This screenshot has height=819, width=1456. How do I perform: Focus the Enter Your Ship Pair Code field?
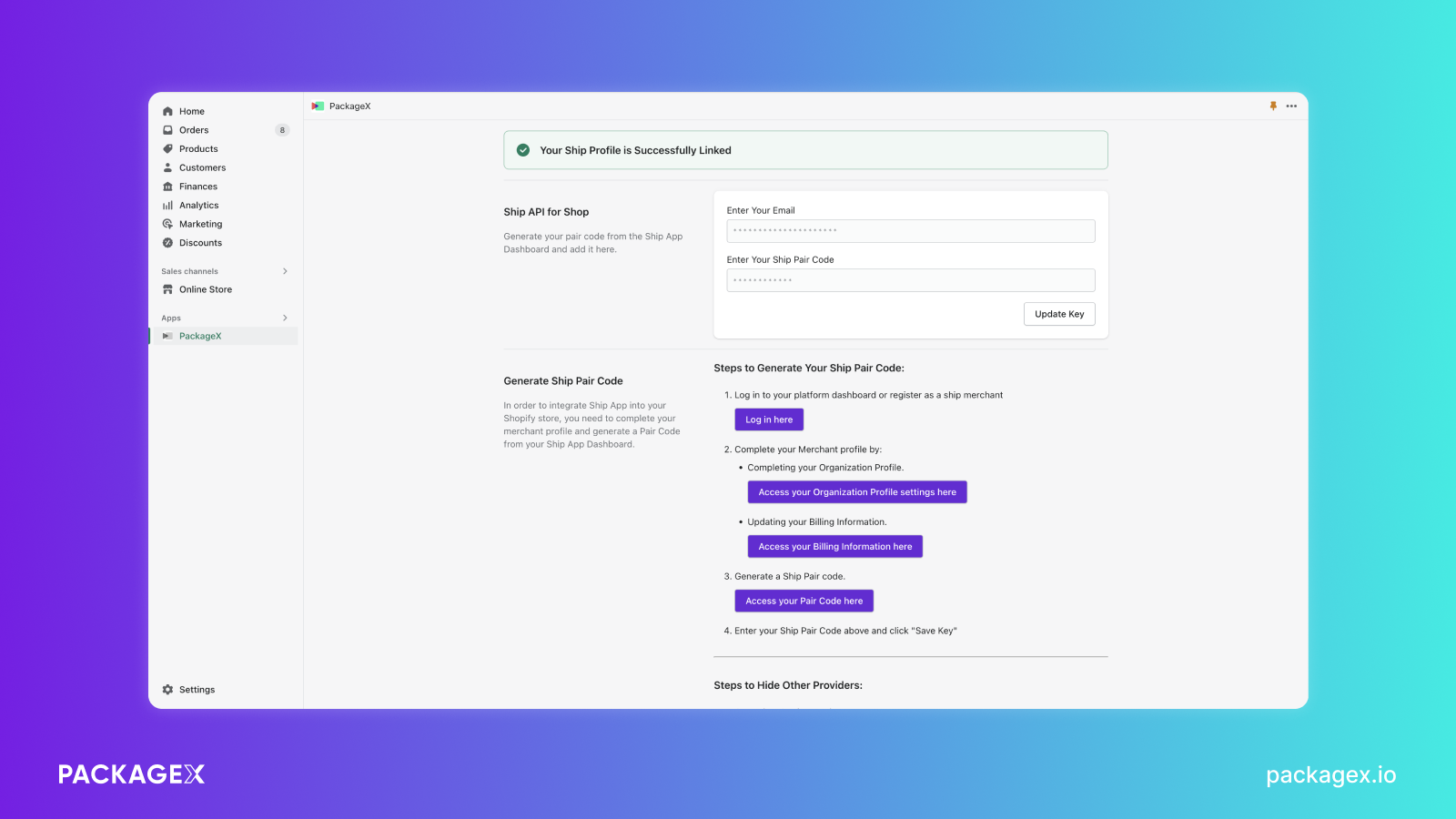coord(911,280)
